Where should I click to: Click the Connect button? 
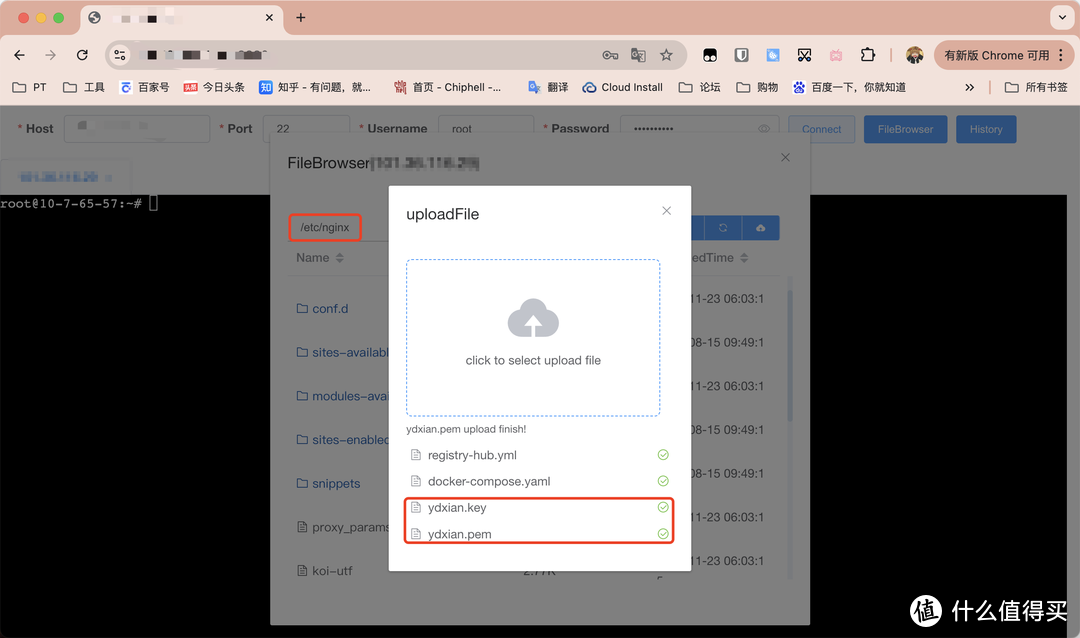click(821, 129)
